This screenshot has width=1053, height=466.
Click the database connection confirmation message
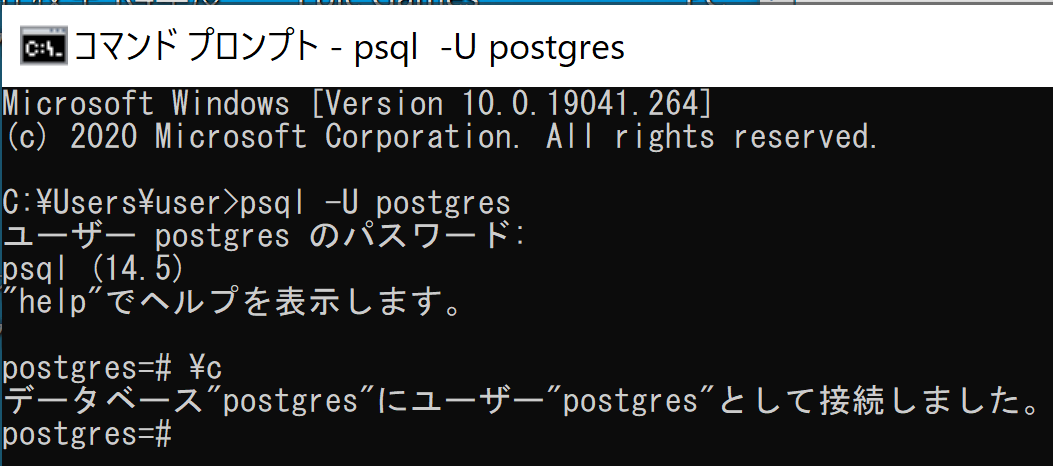click(523, 402)
